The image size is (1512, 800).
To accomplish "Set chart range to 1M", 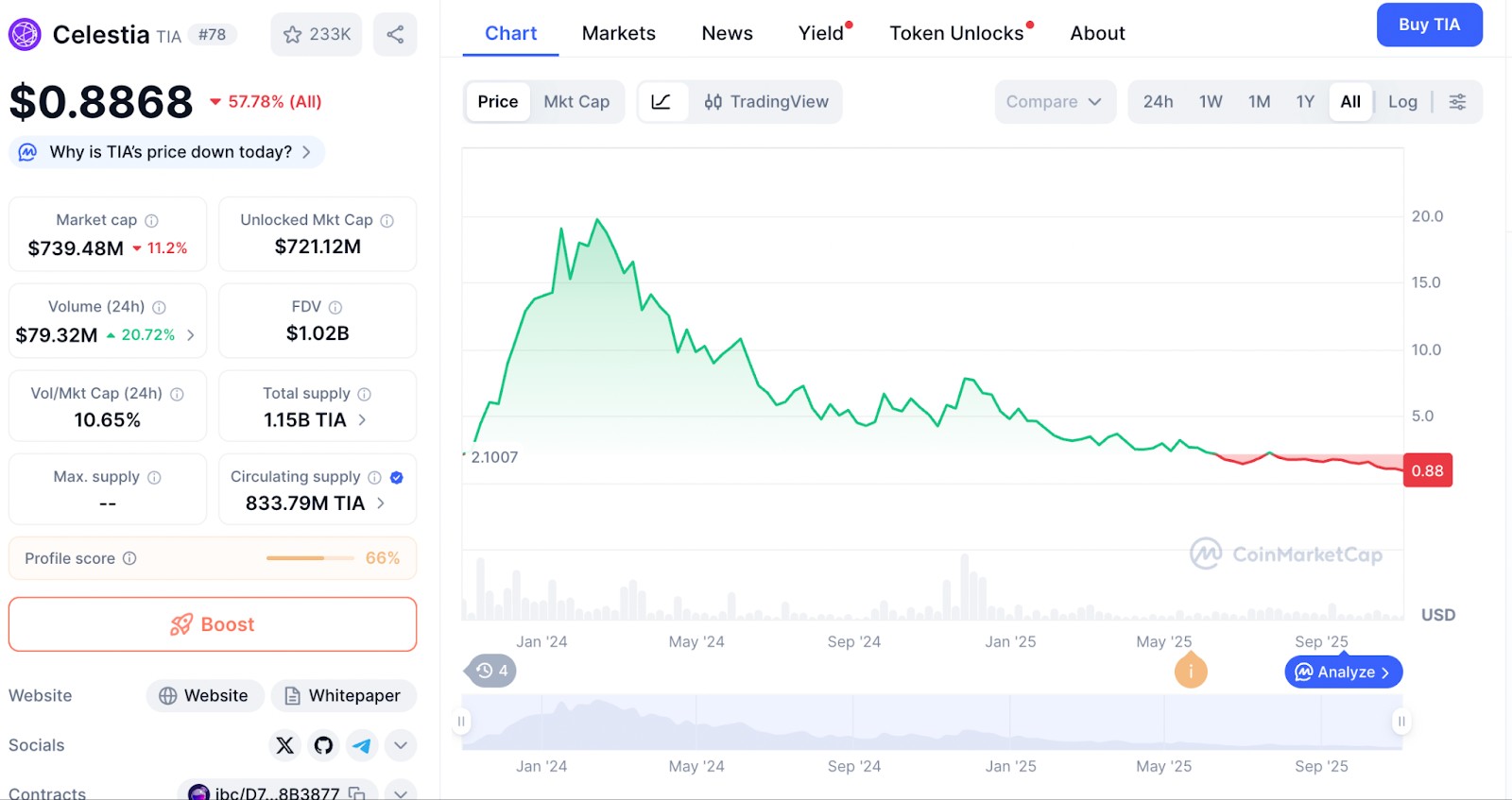I will [x=1259, y=102].
